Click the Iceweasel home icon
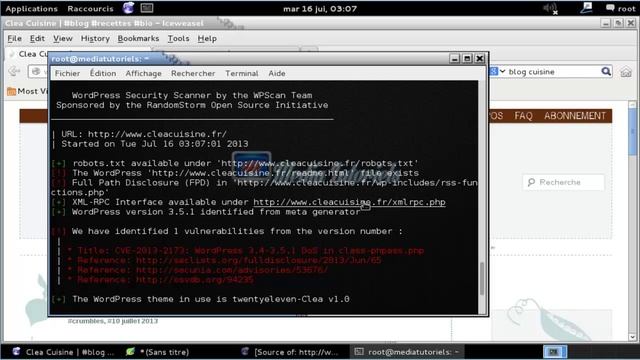Viewport: 640px width, 360px height. point(626,72)
